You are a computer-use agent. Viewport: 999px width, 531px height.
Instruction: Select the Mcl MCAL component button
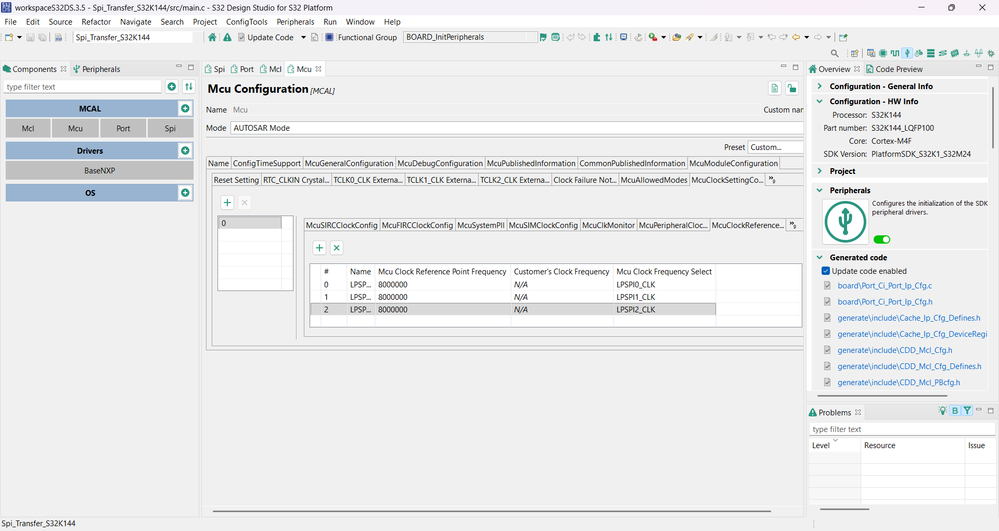28,128
